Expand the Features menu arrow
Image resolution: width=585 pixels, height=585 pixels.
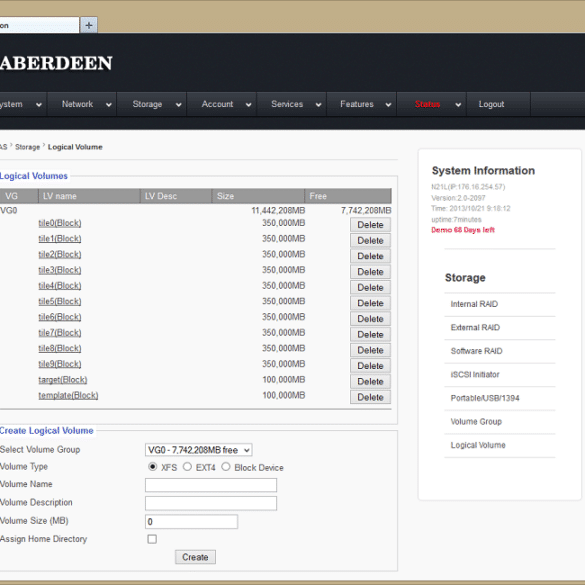click(388, 105)
